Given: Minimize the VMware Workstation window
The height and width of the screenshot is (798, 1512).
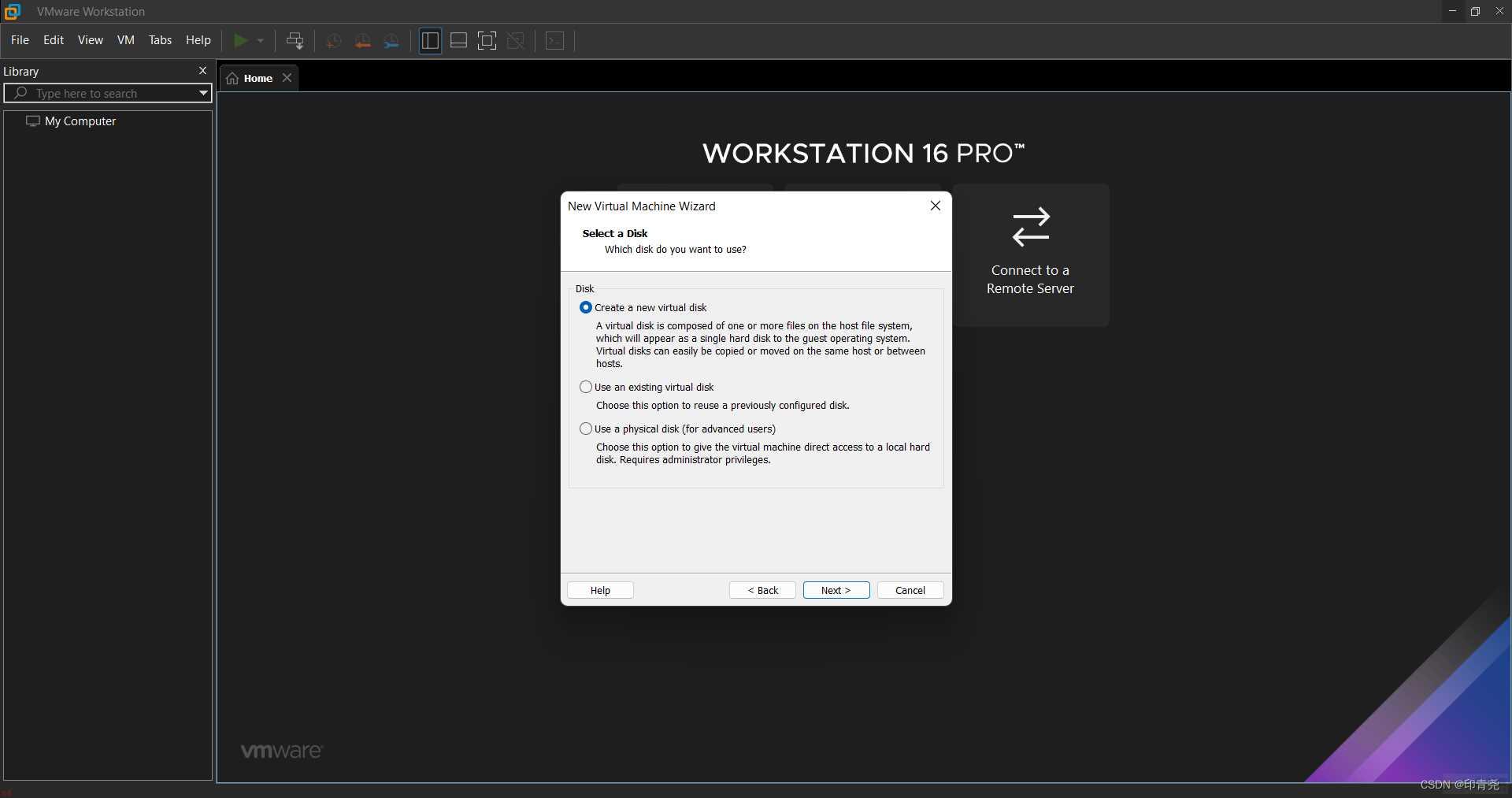Looking at the screenshot, I should pos(1452,11).
